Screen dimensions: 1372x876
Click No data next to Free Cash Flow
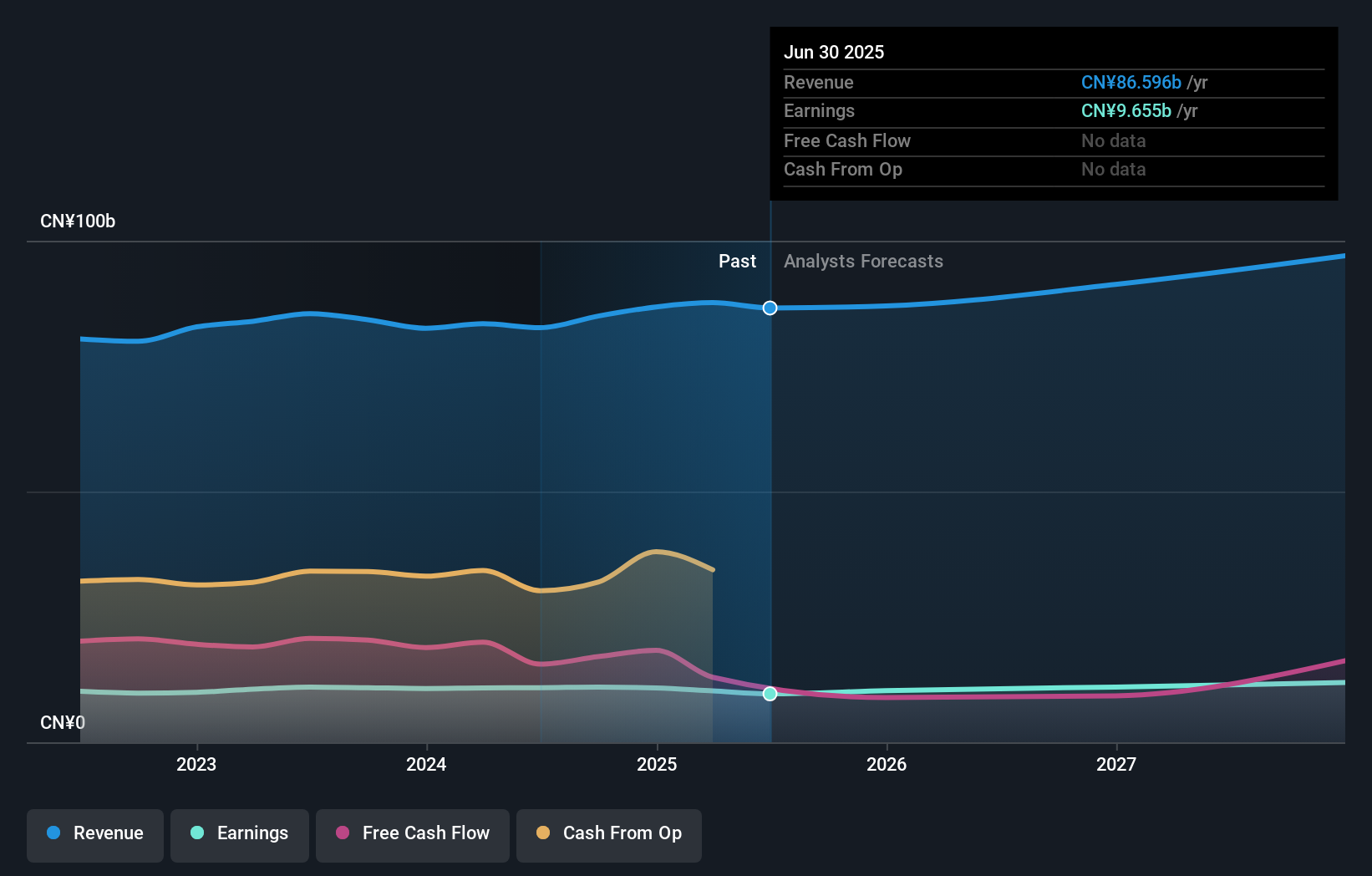pyautogui.click(x=1113, y=140)
